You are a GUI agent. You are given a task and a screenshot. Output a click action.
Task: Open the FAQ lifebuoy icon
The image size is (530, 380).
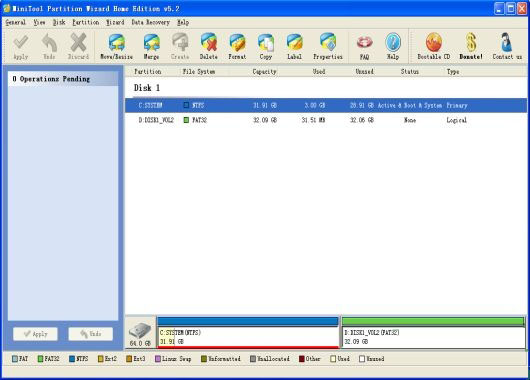[x=364, y=47]
